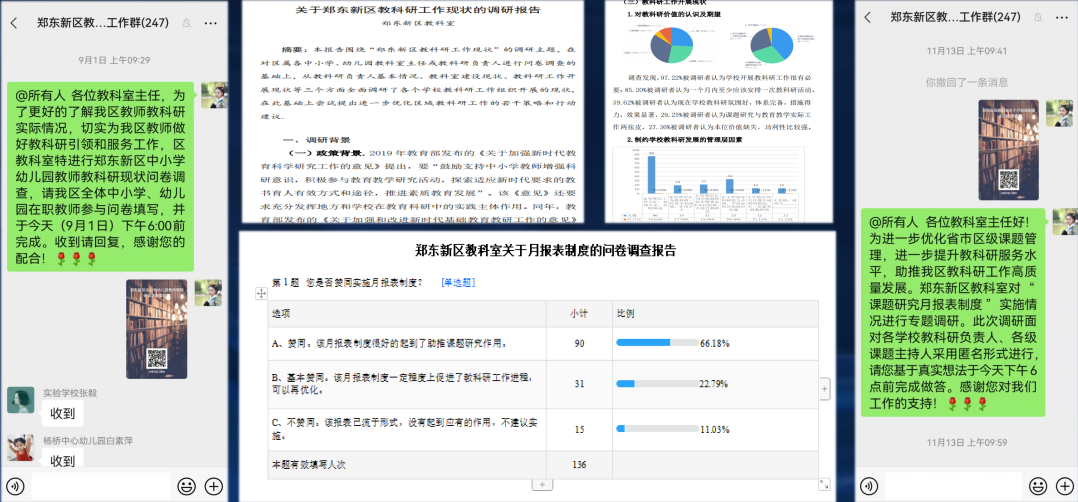Tap the 实验学校张毅 avatar in left chat

click(x=21, y=400)
